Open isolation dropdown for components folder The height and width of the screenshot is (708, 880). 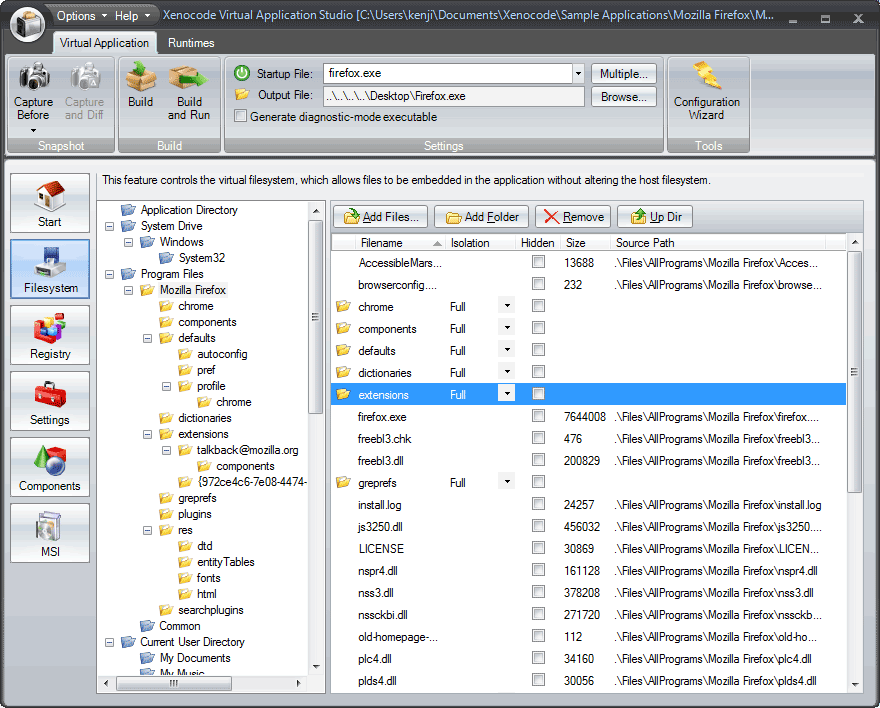pyautogui.click(x=507, y=328)
